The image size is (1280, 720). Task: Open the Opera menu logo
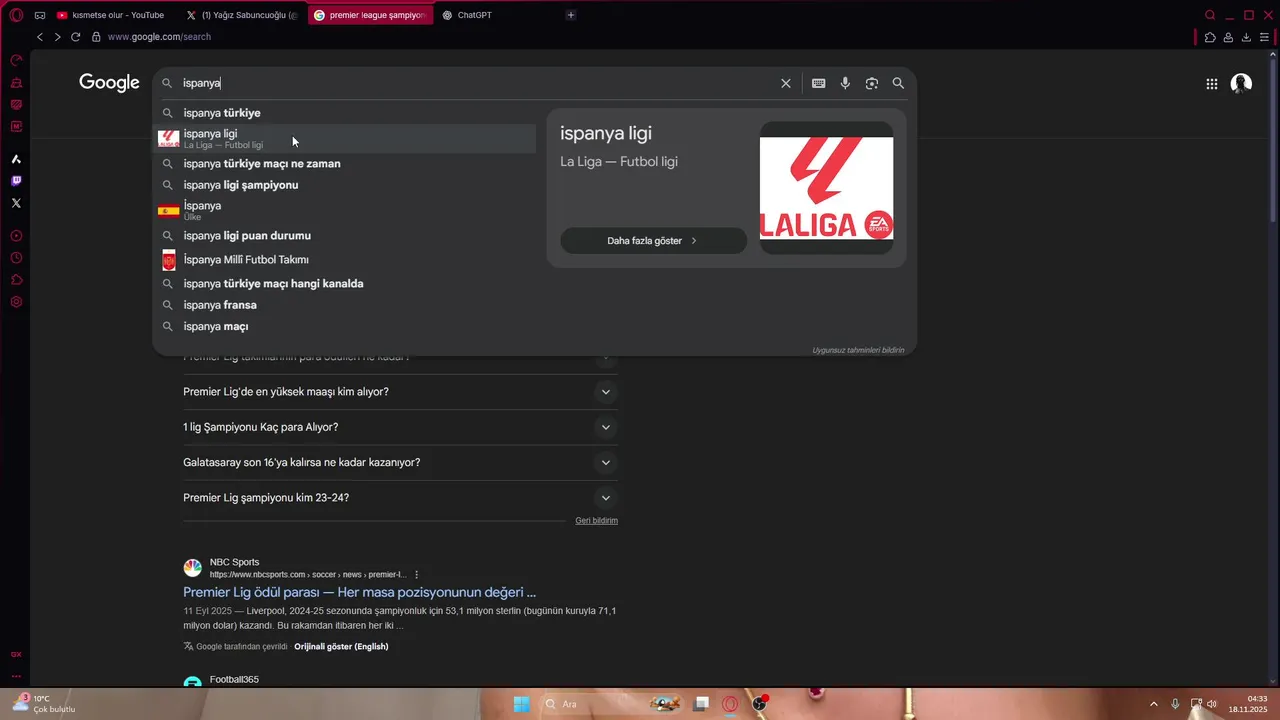tap(16, 15)
